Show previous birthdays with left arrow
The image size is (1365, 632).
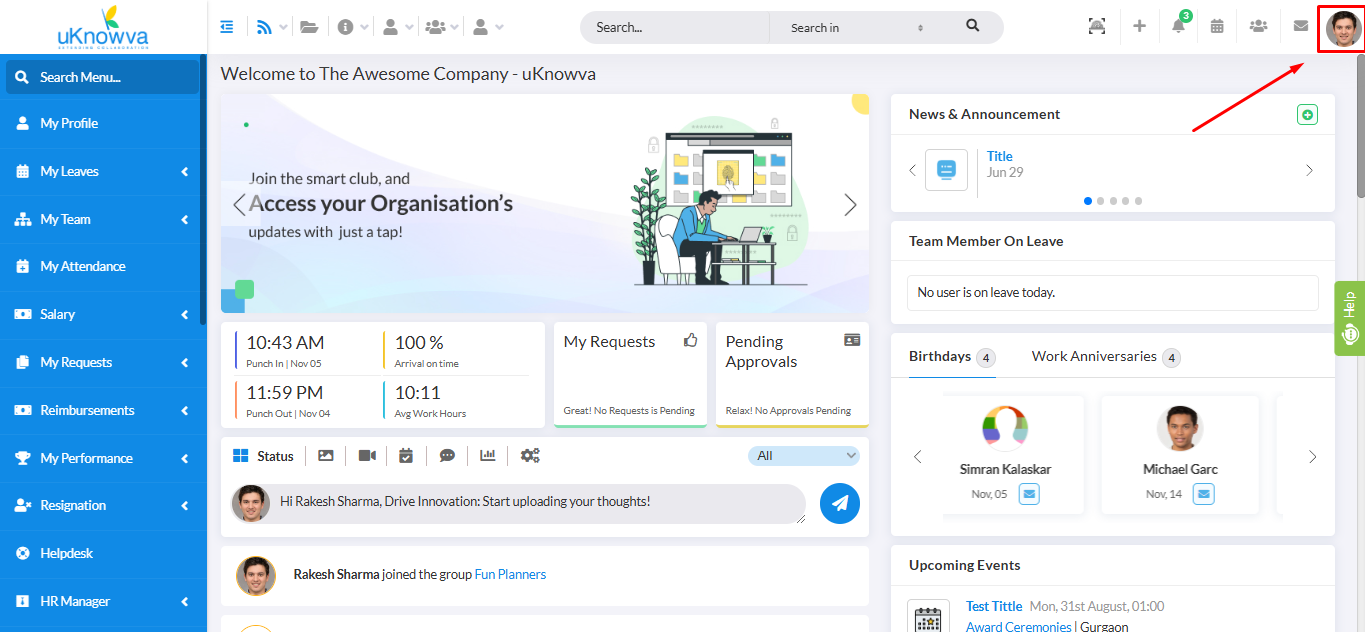918,457
